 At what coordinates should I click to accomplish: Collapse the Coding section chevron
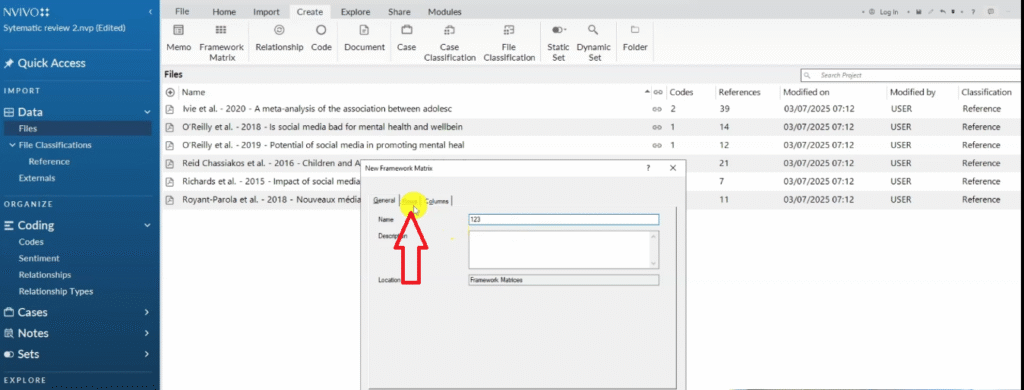point(147,225)
